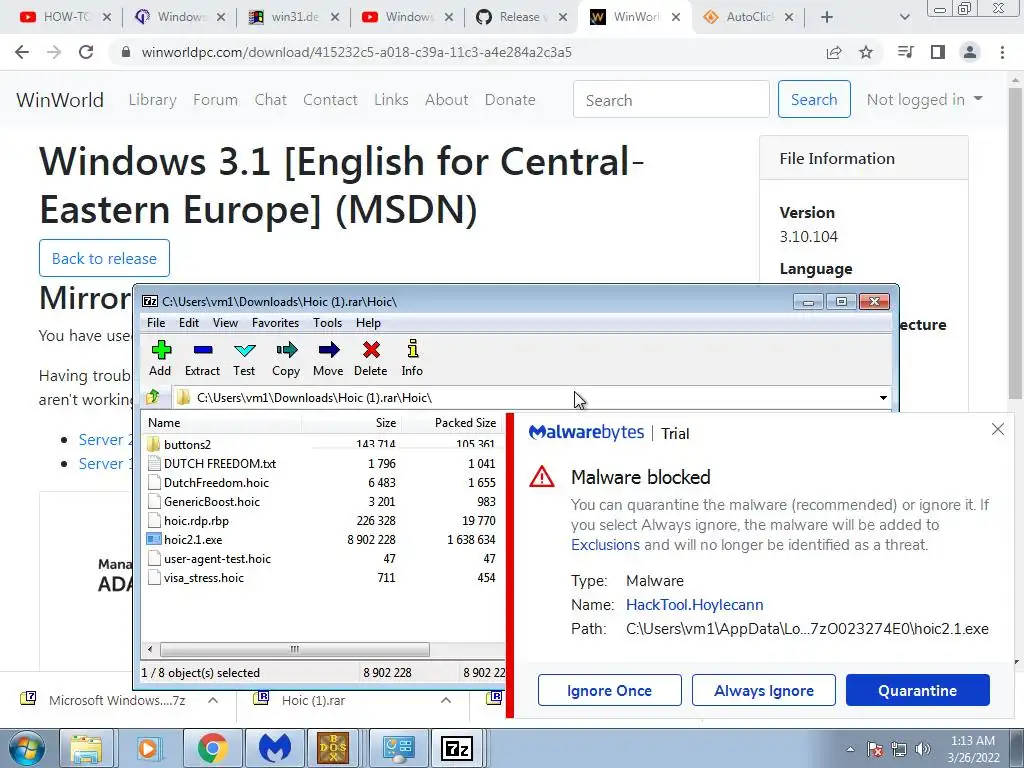
Task: Click the Windows Start button
Action: pyautogui.click(x=26, y=748)
